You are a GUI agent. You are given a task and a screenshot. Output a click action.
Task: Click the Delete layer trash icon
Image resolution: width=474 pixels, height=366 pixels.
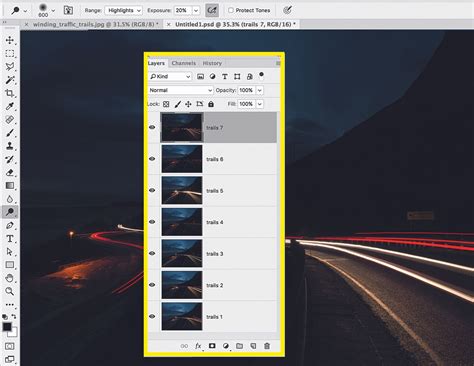(x=267, y=346)
